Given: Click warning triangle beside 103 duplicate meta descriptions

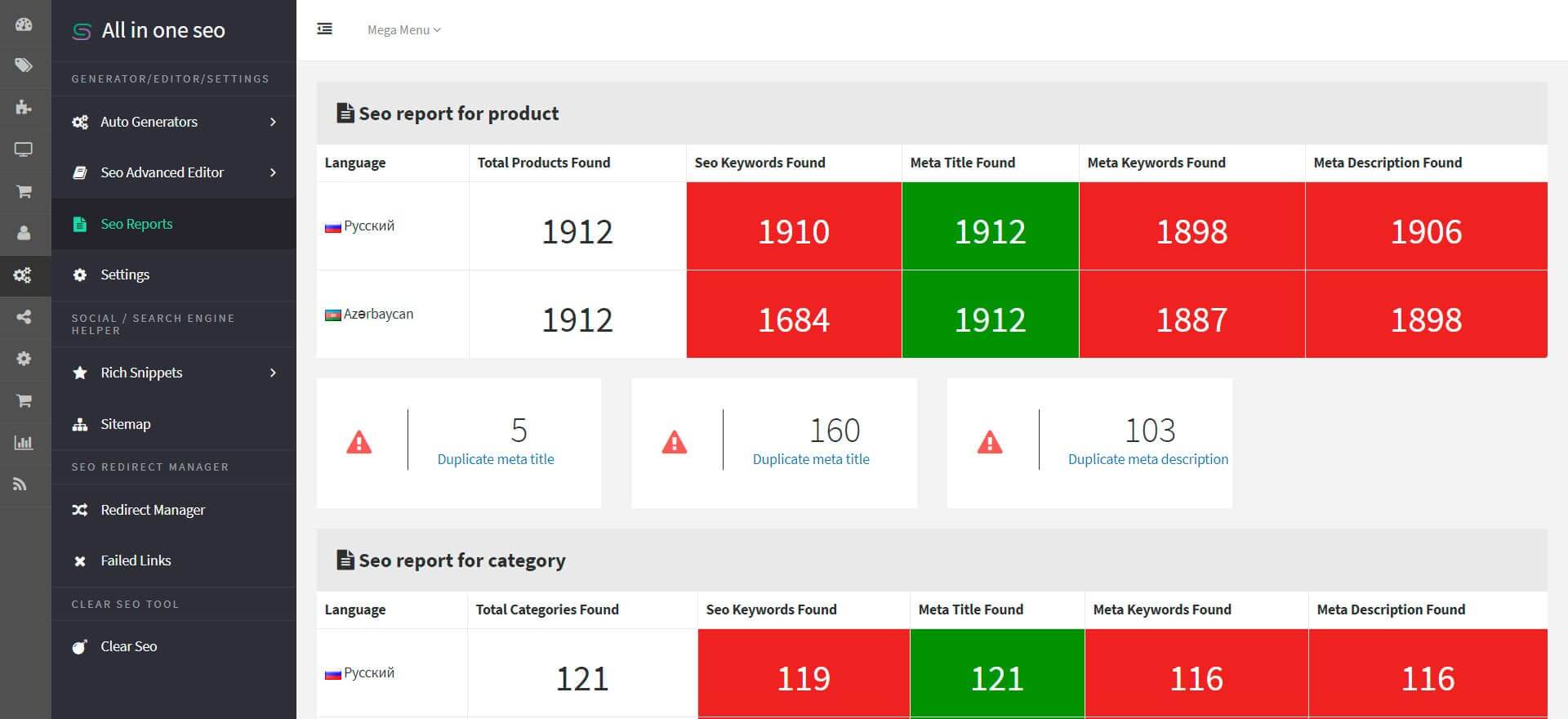Looking at the screenshot, I should click(990, 443).
